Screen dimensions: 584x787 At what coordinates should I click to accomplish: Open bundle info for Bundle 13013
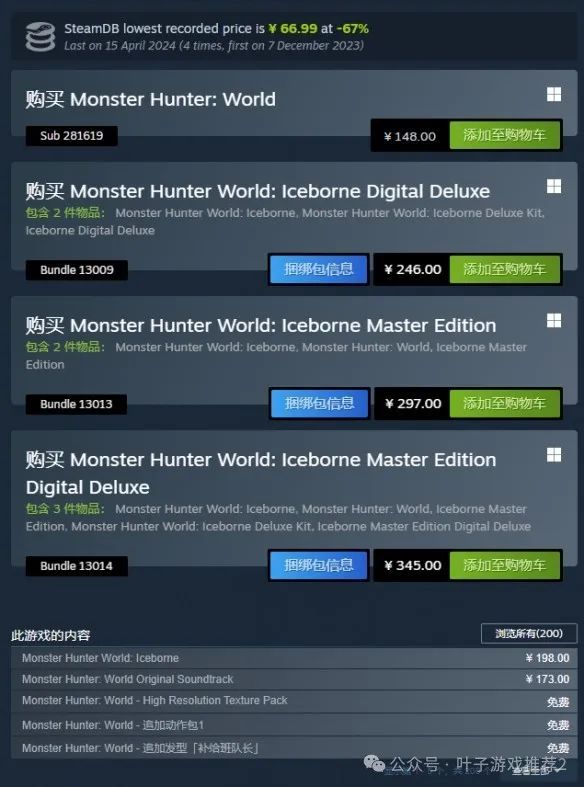point(319,403)
